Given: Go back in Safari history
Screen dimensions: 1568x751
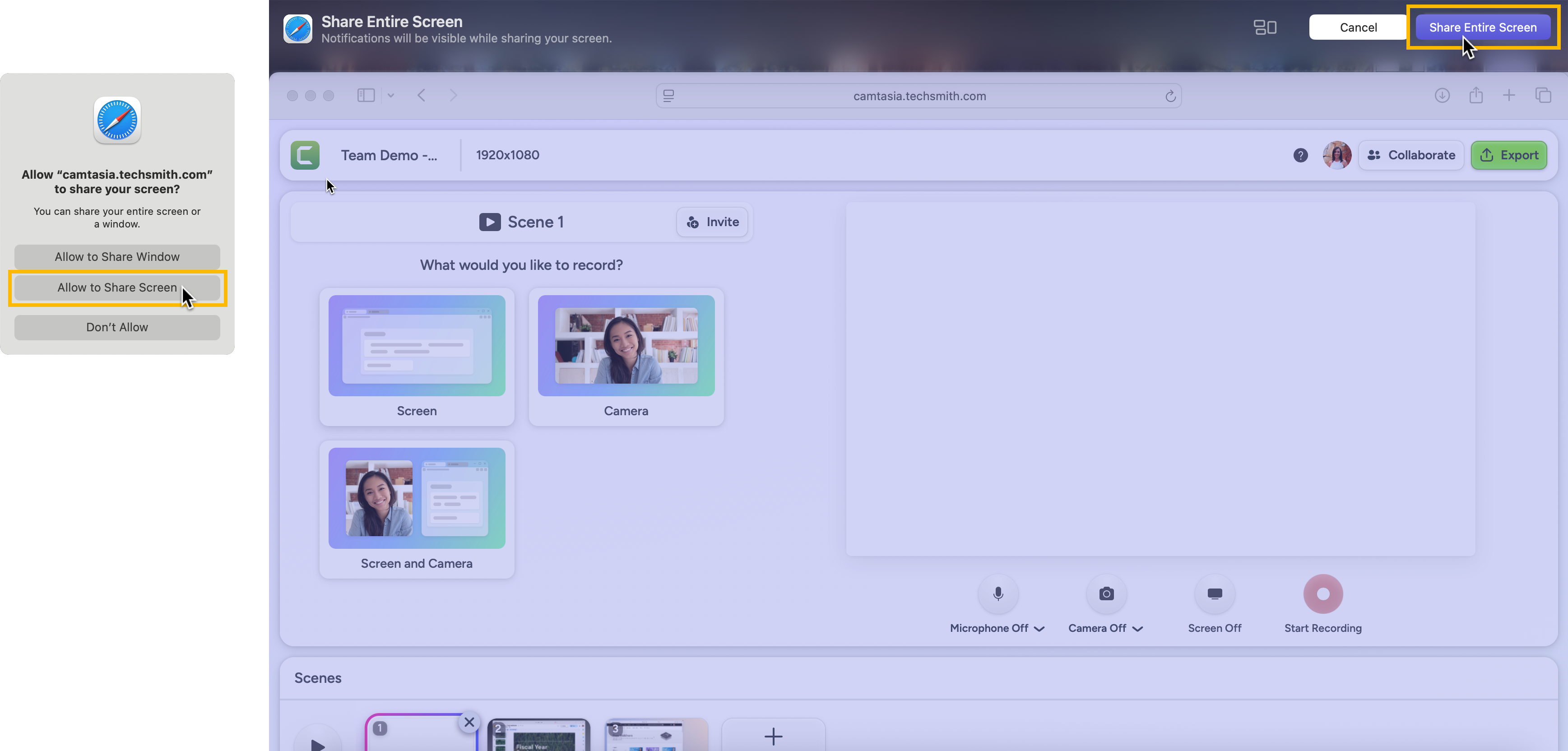Looking at the screenshot, I should click(x=421, y=96).
